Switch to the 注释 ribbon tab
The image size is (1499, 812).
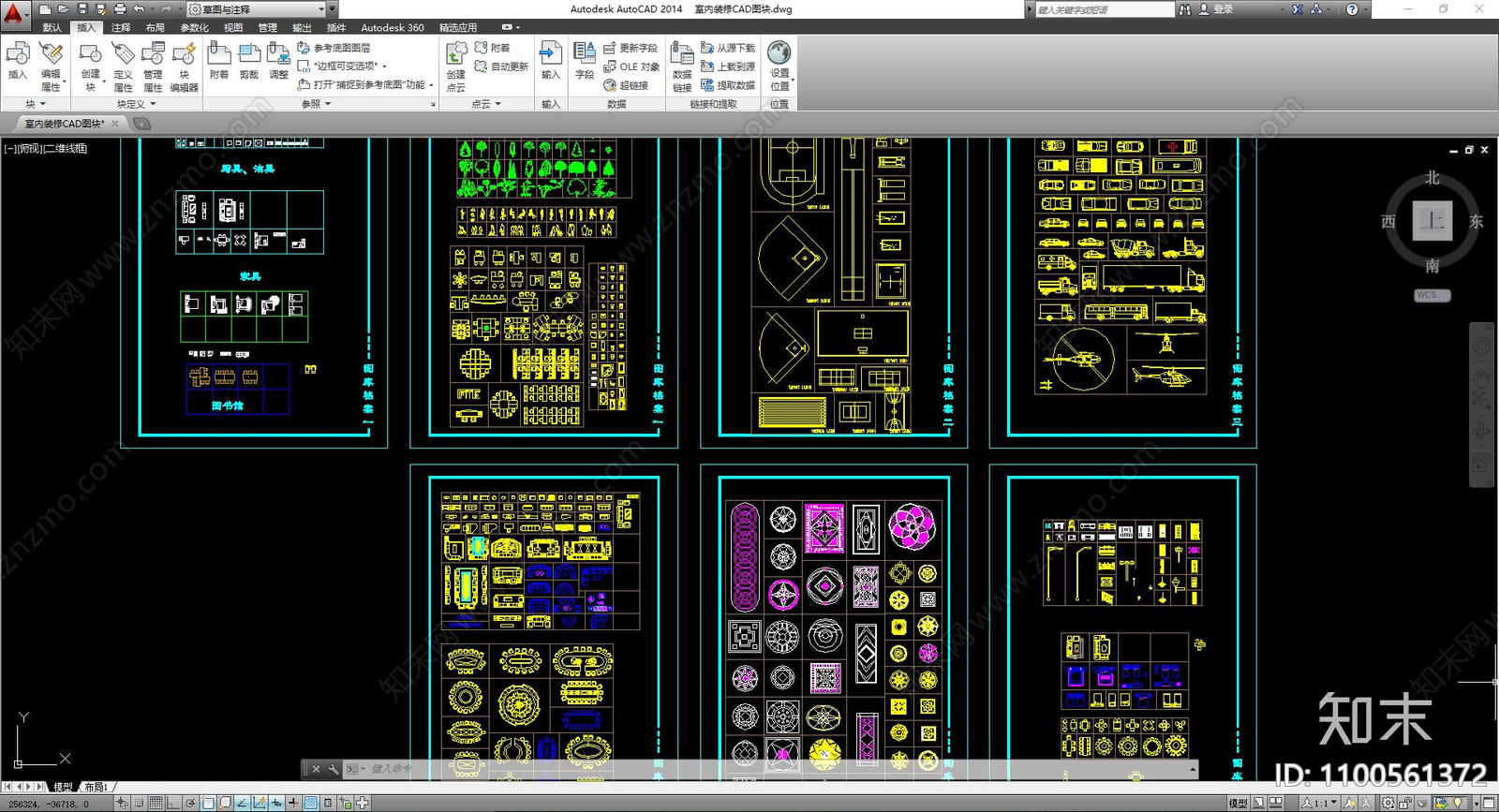[x=121, y=28]
